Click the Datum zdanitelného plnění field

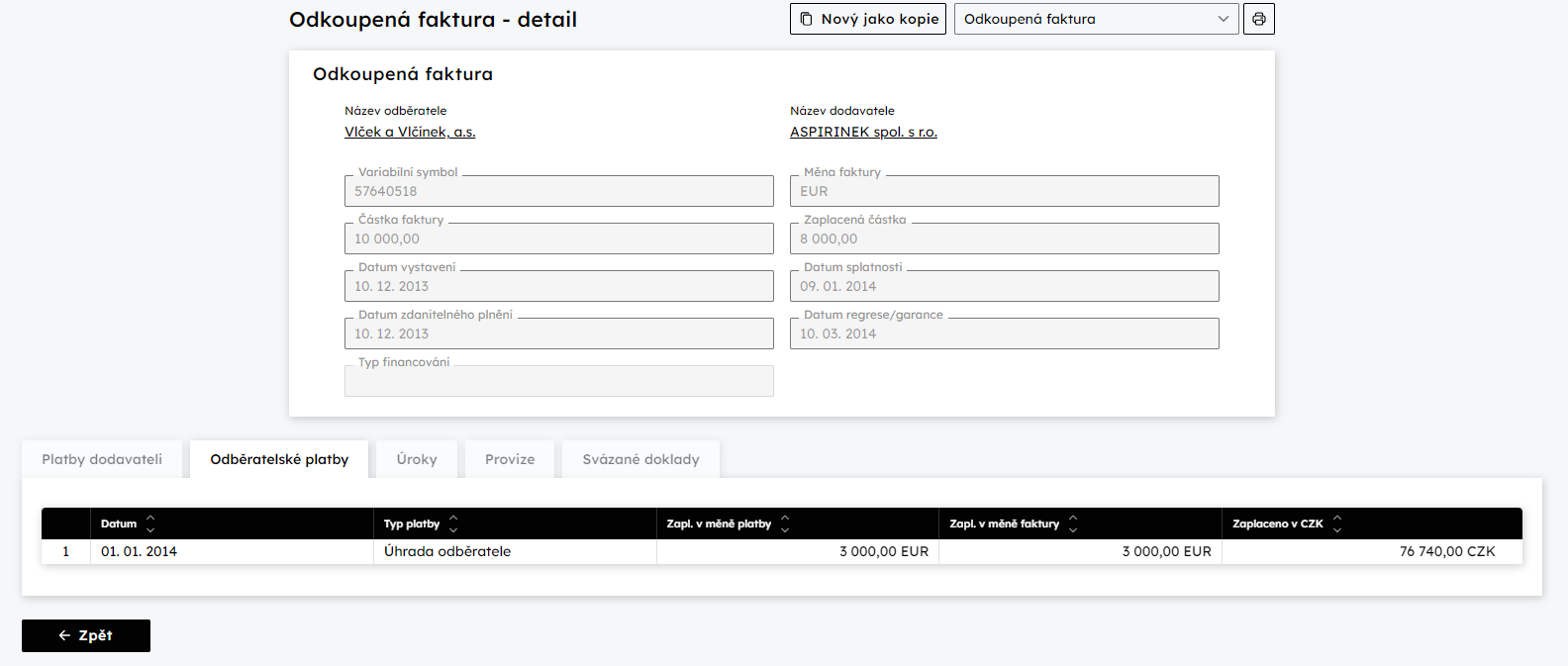[x=559, y=333]
